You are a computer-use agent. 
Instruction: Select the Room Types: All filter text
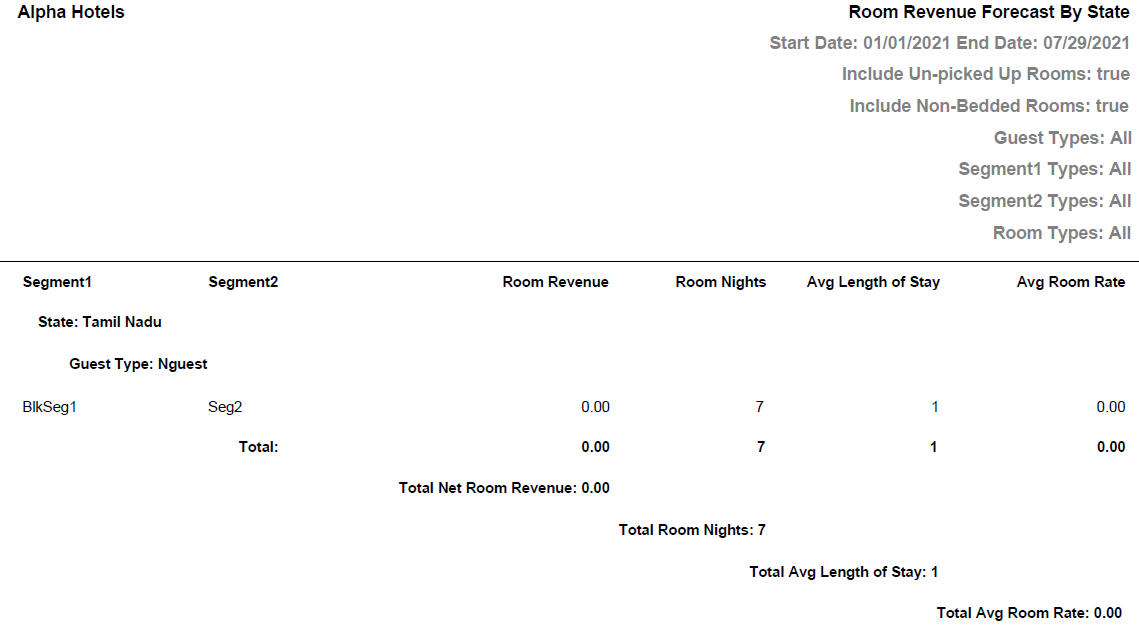coord(1061,233)
